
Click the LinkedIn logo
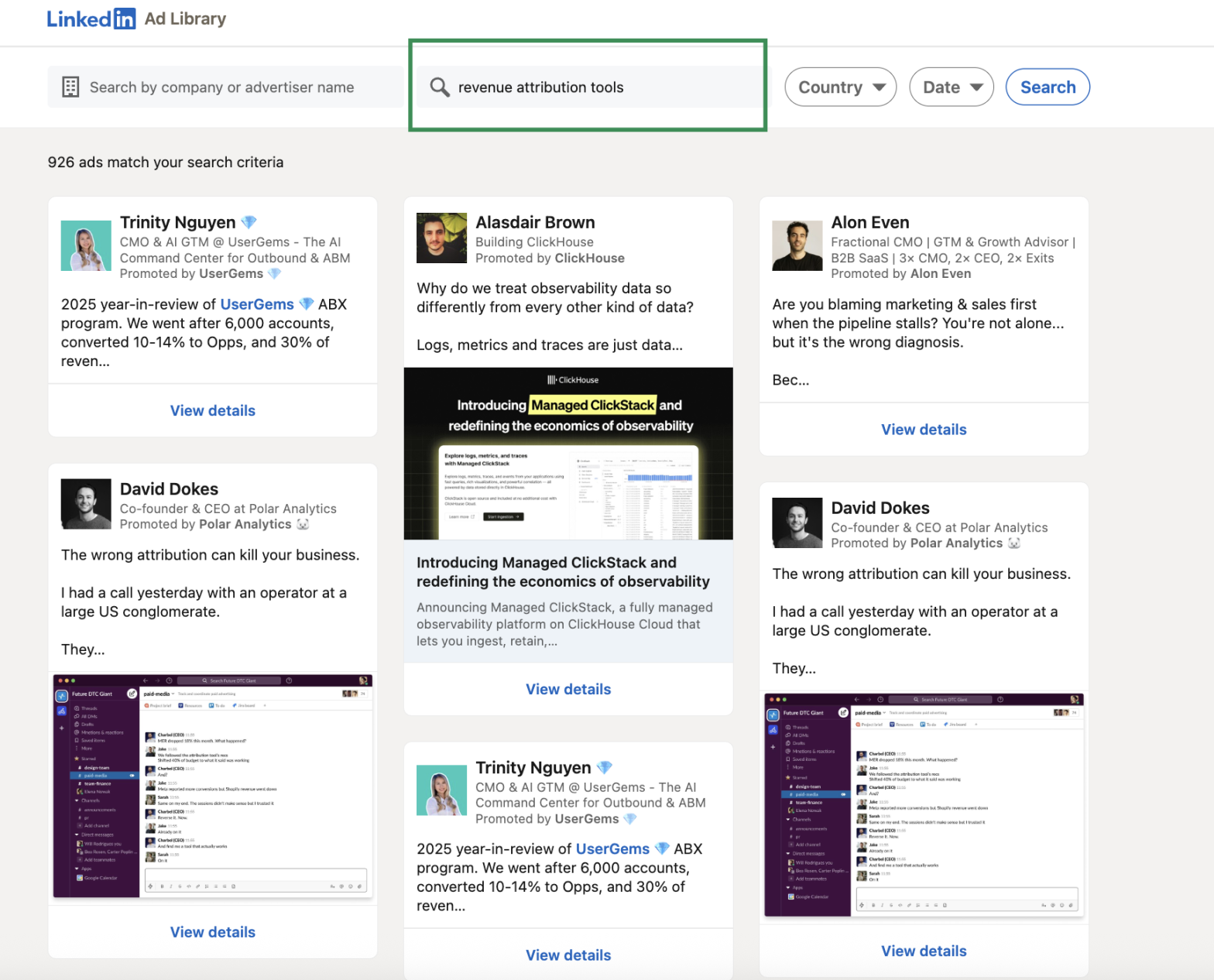(91, 19)
